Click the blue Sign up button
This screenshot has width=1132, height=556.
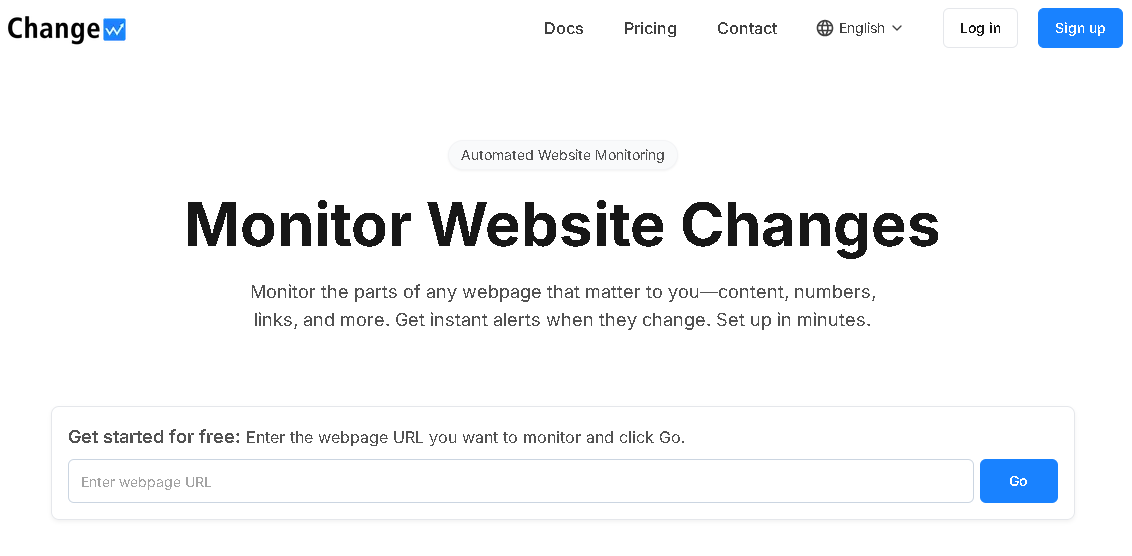1080,28
